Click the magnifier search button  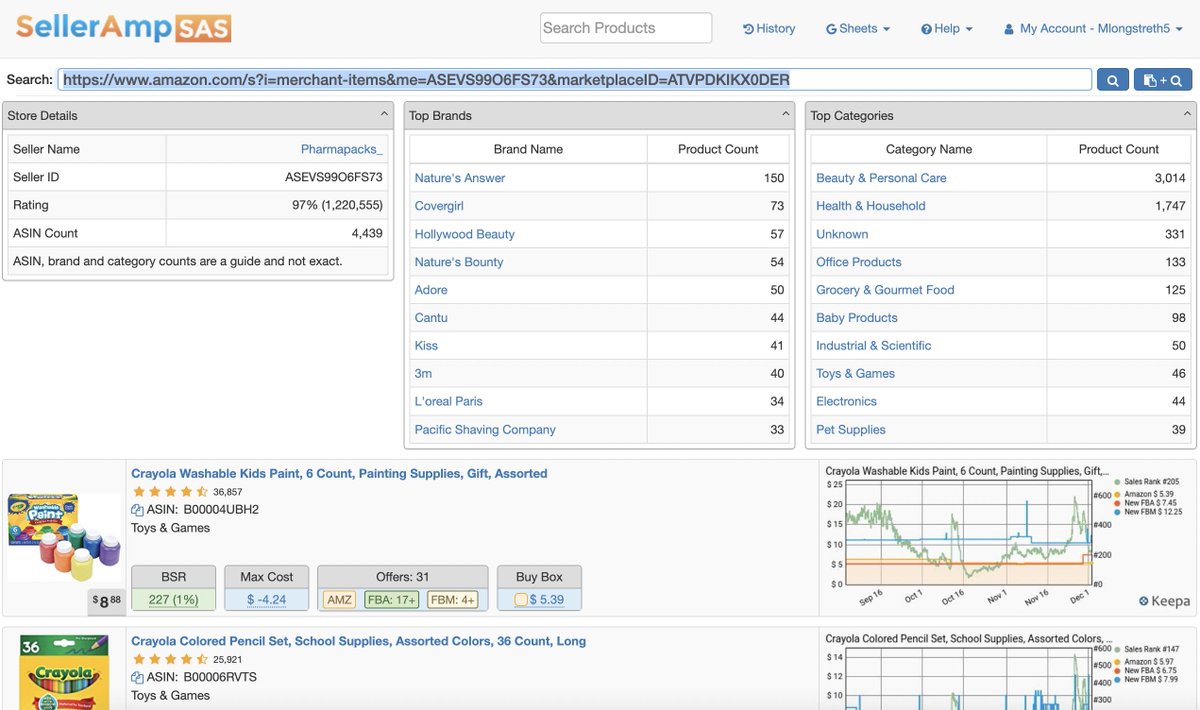(1112, 80)
